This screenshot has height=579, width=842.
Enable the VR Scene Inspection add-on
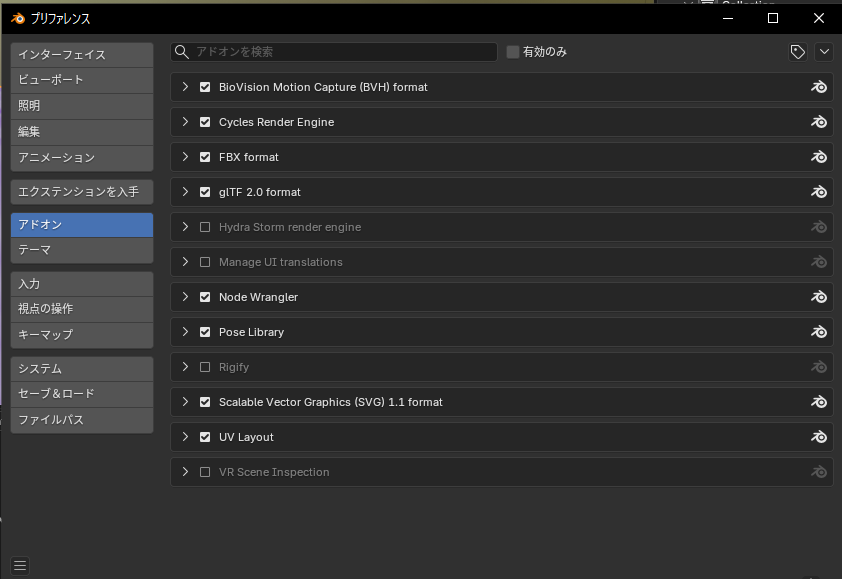click(205, 472)
